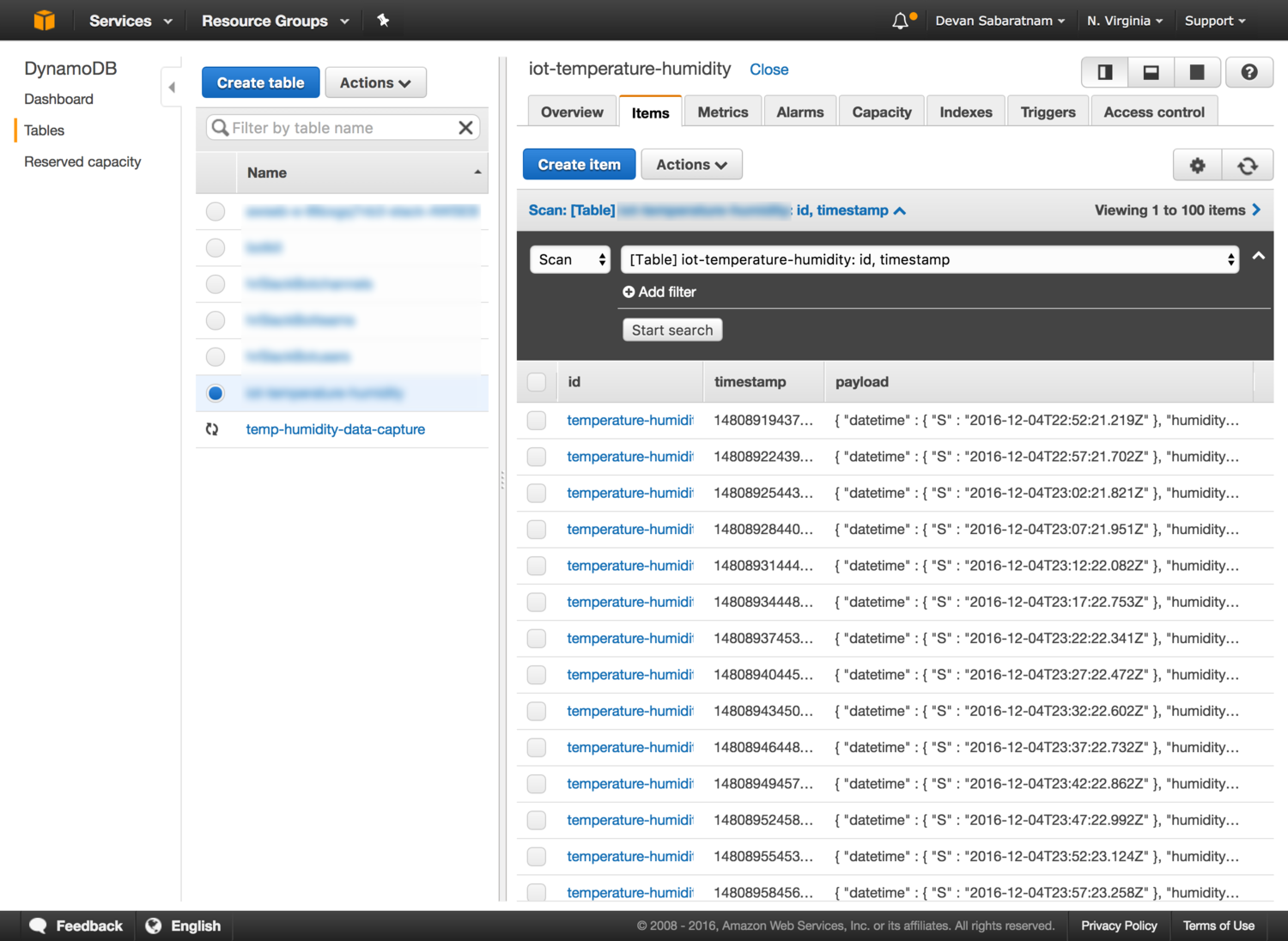The height and width of the screenshot is (941, 1288).
Task: Open the Scan type dropdown
Action: pos(570,259)
